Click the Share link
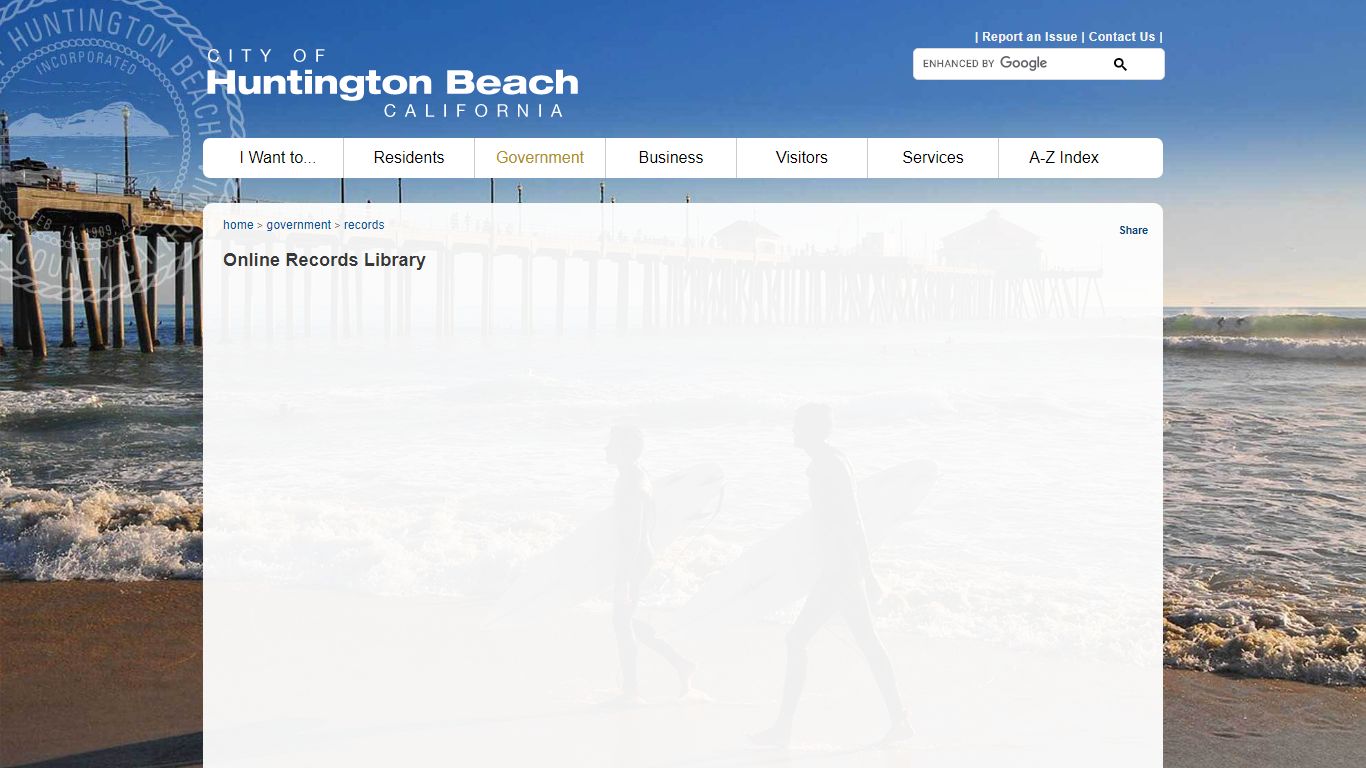Image resolution: width=1366 pixels, height=768 pixels. click(1133, 230)
